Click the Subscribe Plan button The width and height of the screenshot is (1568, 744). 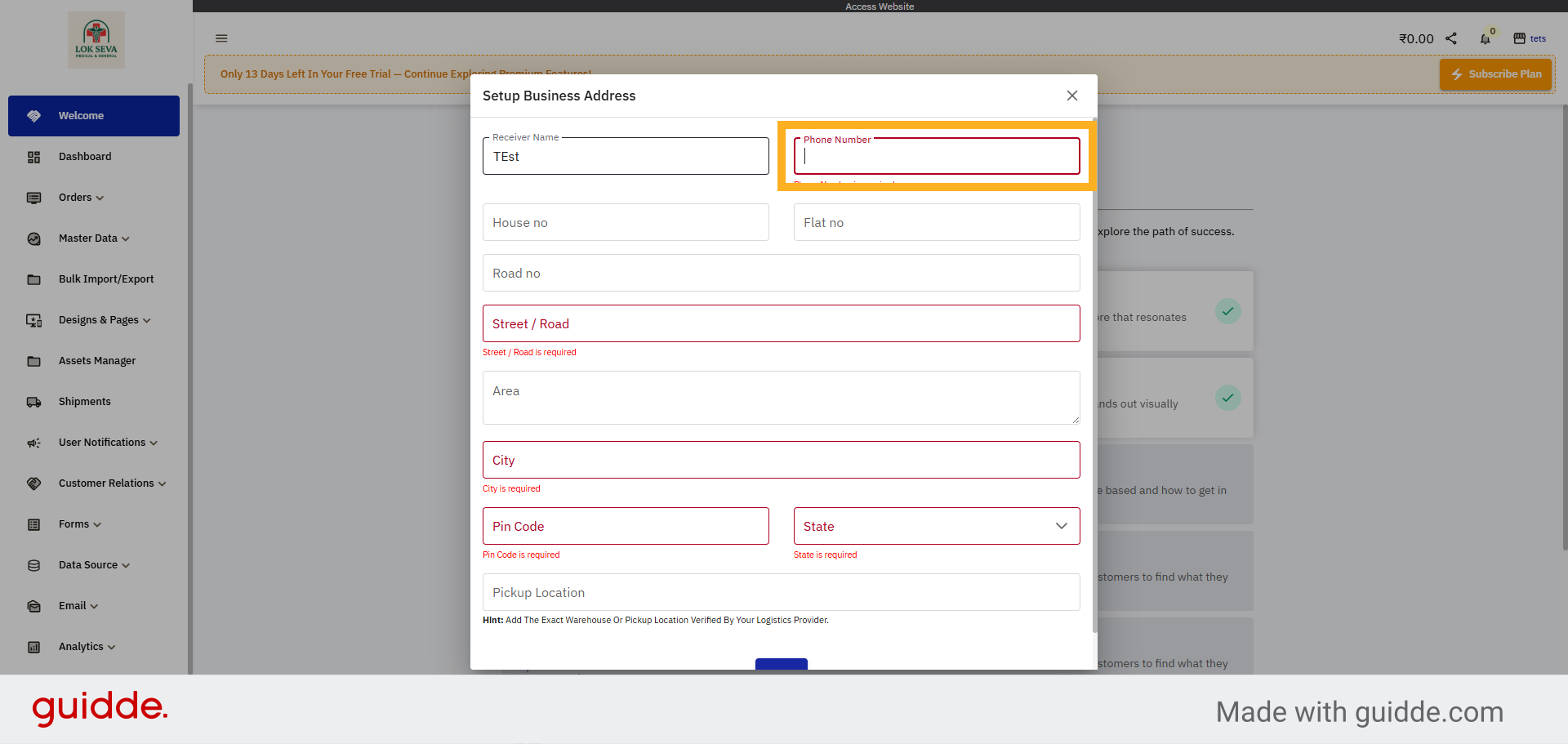pos(1495,74)
